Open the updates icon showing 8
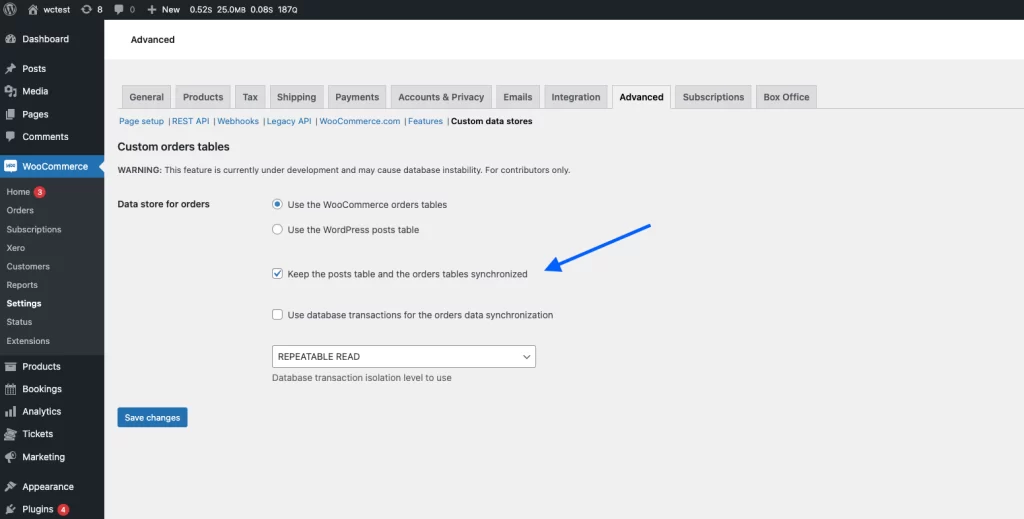This screenshot has height=519, width=1024. [x=86, y=9]
